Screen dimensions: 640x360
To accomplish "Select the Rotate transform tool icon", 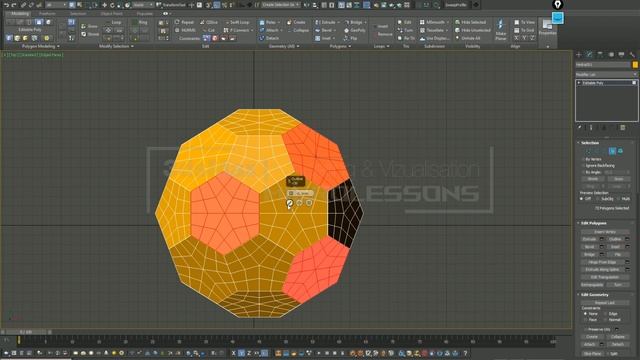I will (x=112, y=5).
